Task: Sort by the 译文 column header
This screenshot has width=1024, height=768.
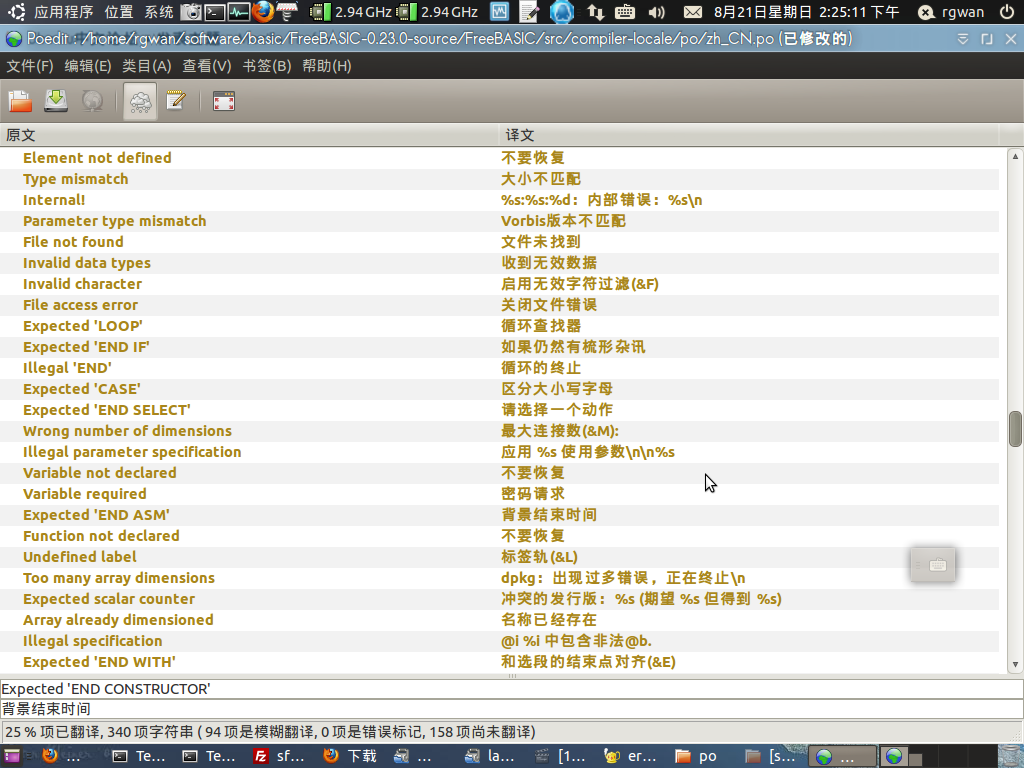Action: (x=748, y=135)
